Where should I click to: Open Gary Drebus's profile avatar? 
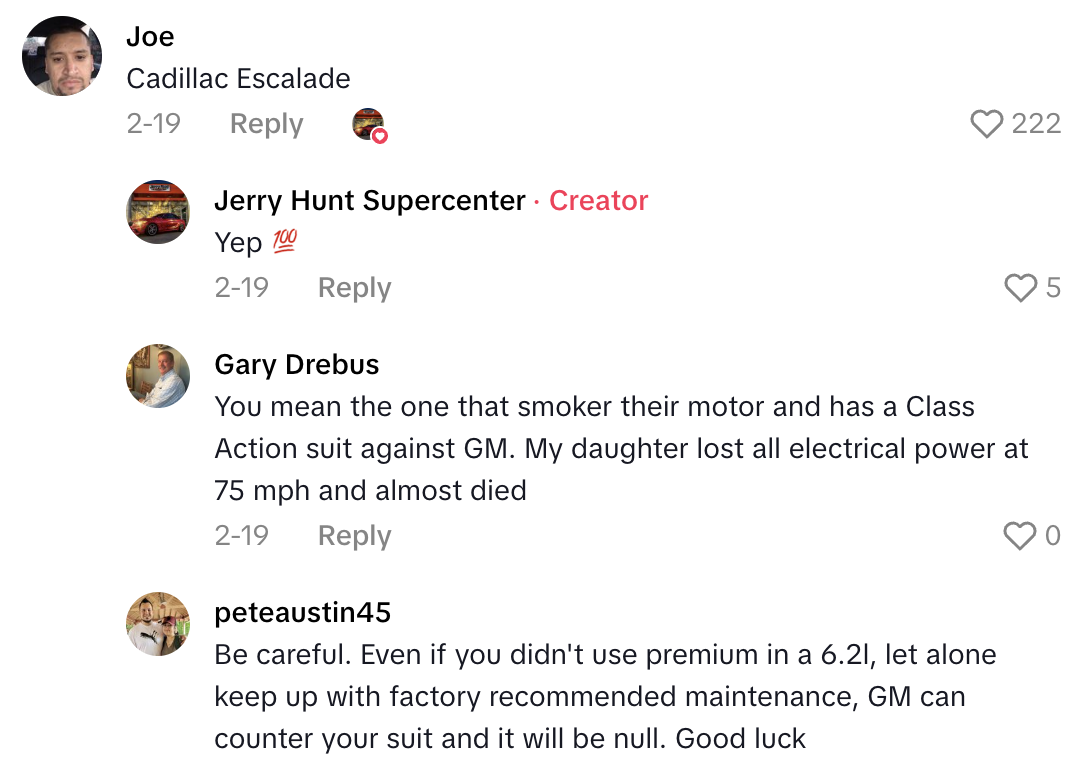click(157, 376)
